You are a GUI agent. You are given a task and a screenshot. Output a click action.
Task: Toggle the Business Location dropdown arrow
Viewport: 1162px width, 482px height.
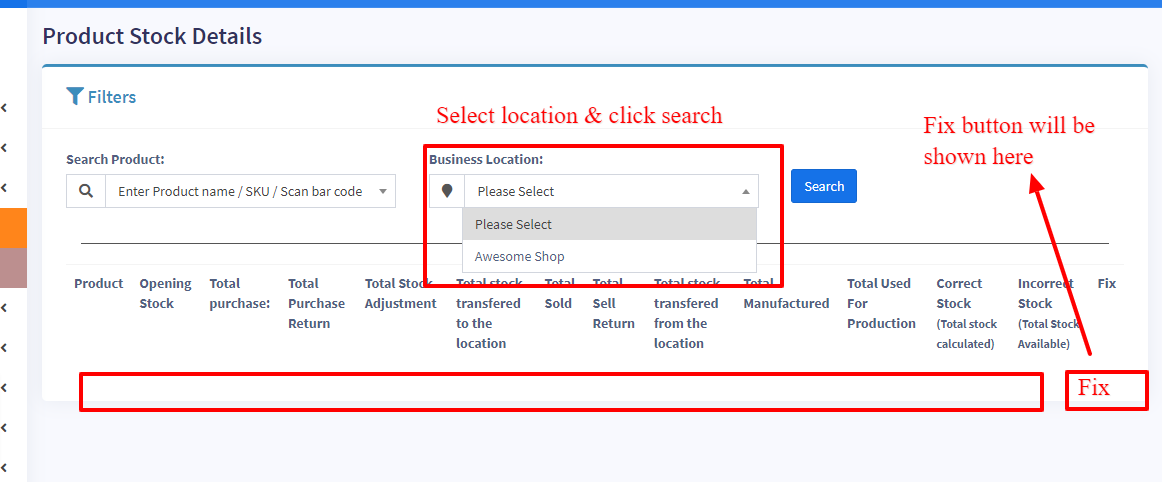pyautogui.click(x=745, y=191)
